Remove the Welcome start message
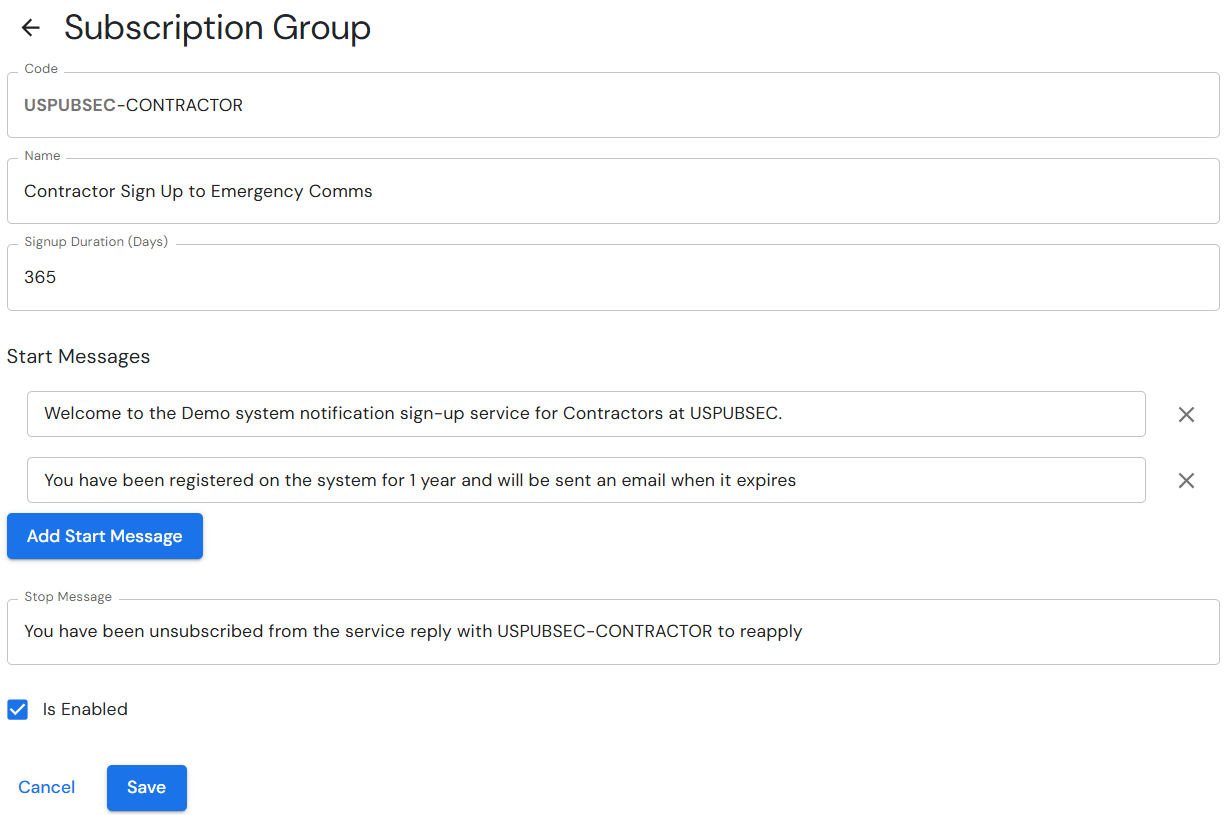The image size is (1229, 815). (1186, 414)
